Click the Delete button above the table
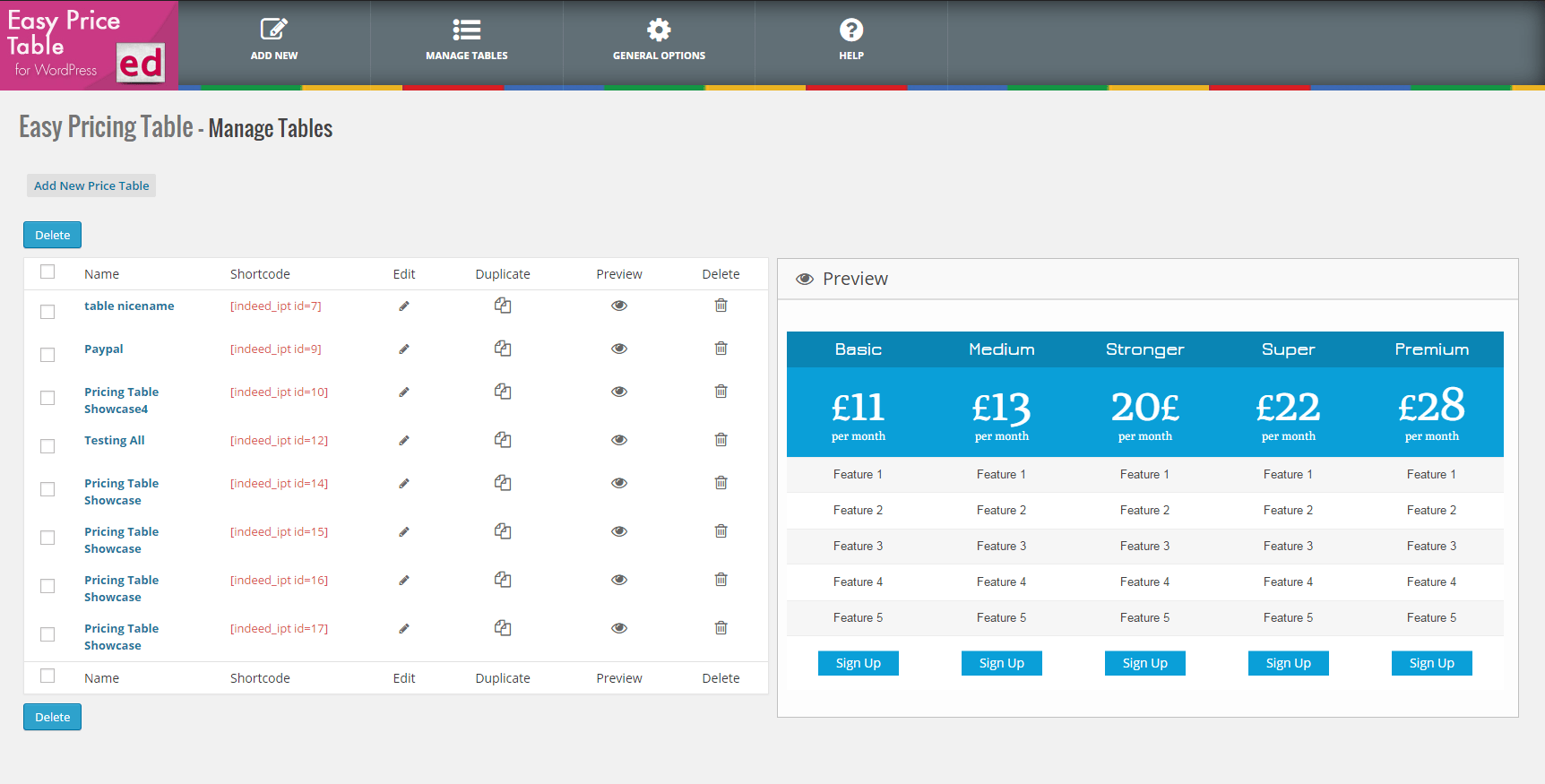Viewport: 1545px width, 784px height. [52, 235]
